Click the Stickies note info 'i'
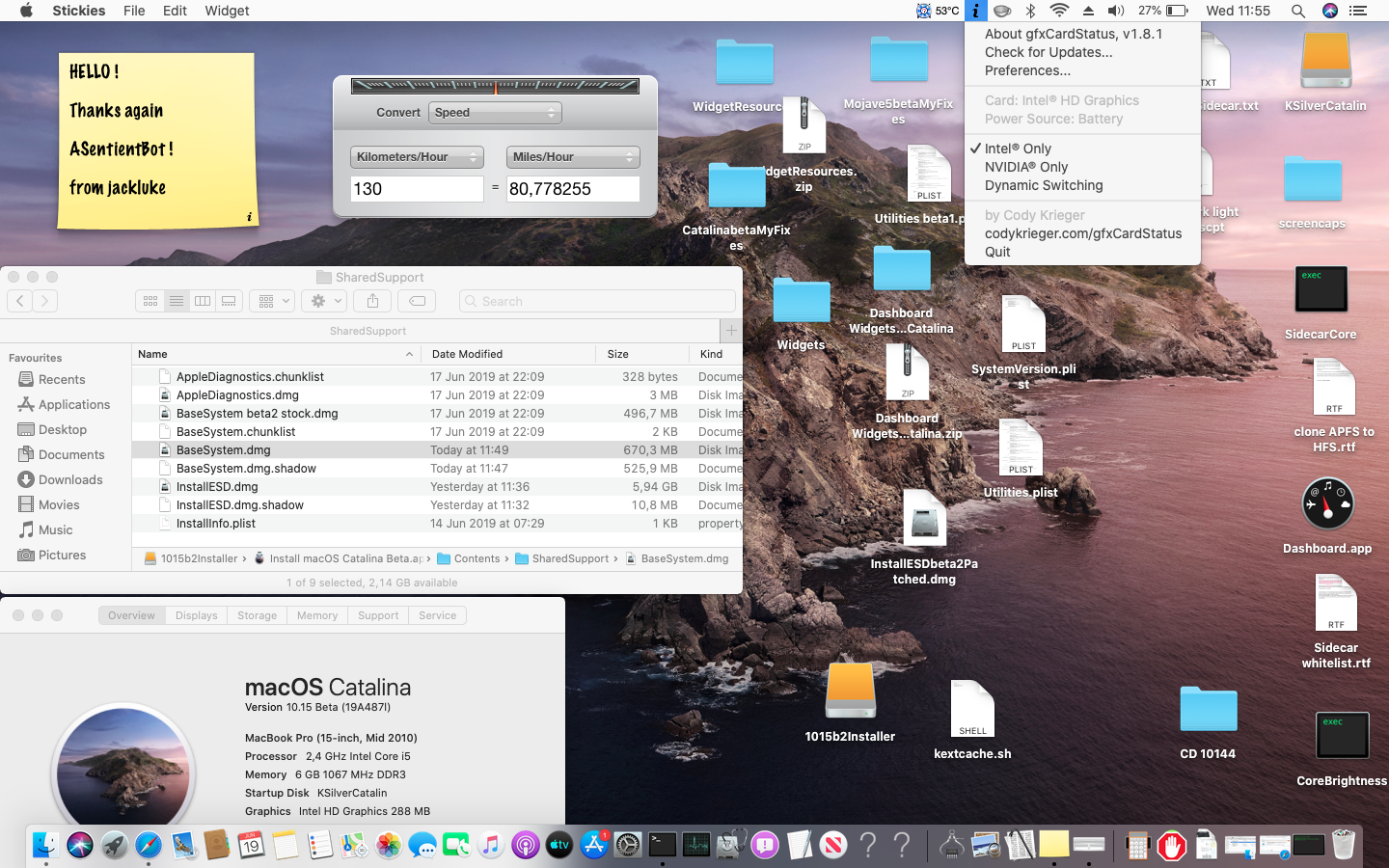This screenshot has height=868, width=1389. [x=249, y=217]
